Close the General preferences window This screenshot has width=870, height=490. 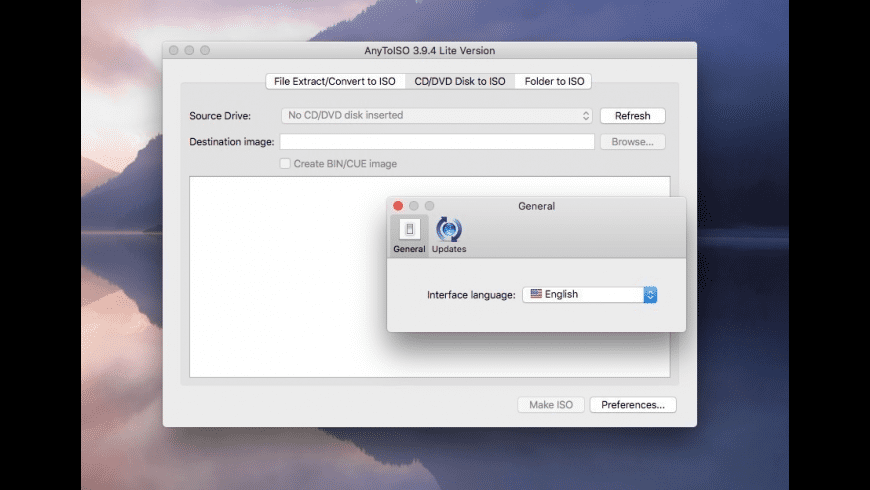click(x=398, y=206)
